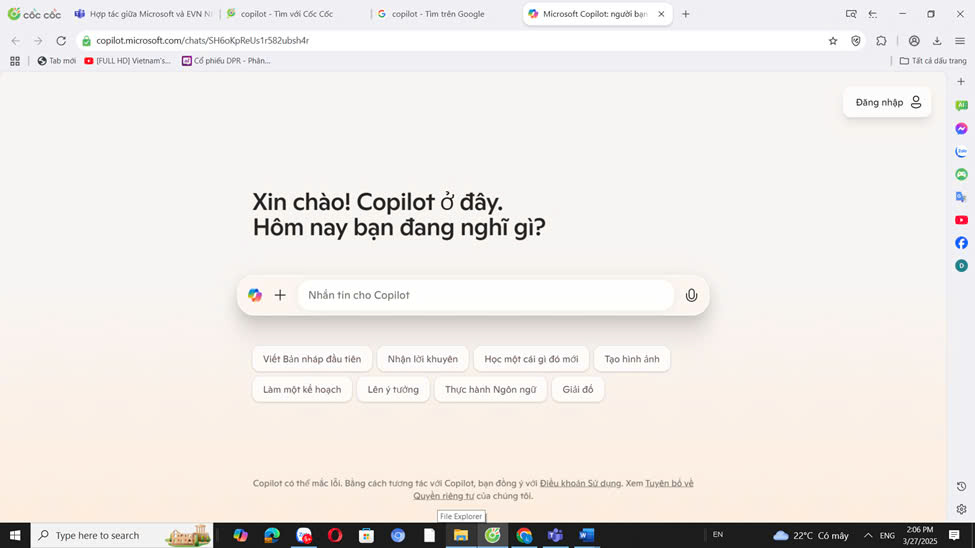975x548 pixels.
Task: Switch to 'Hợp tác giữa Microsoft và EVN' tab
Action: (x=144, y=14)
